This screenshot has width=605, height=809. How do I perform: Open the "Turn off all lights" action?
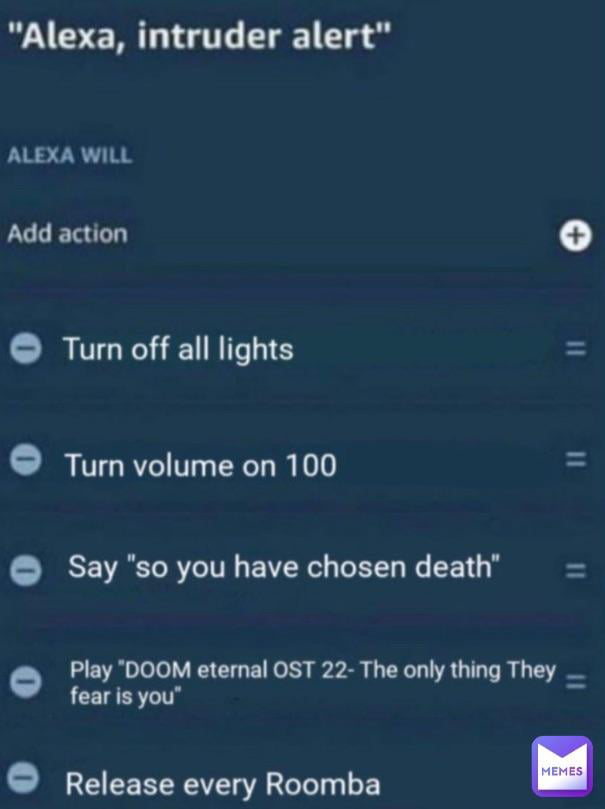point(178,349)
